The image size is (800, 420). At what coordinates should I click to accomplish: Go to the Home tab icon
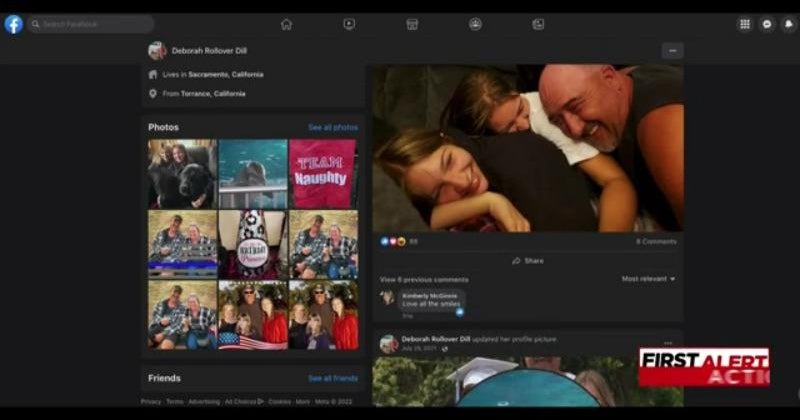(287, 24)
